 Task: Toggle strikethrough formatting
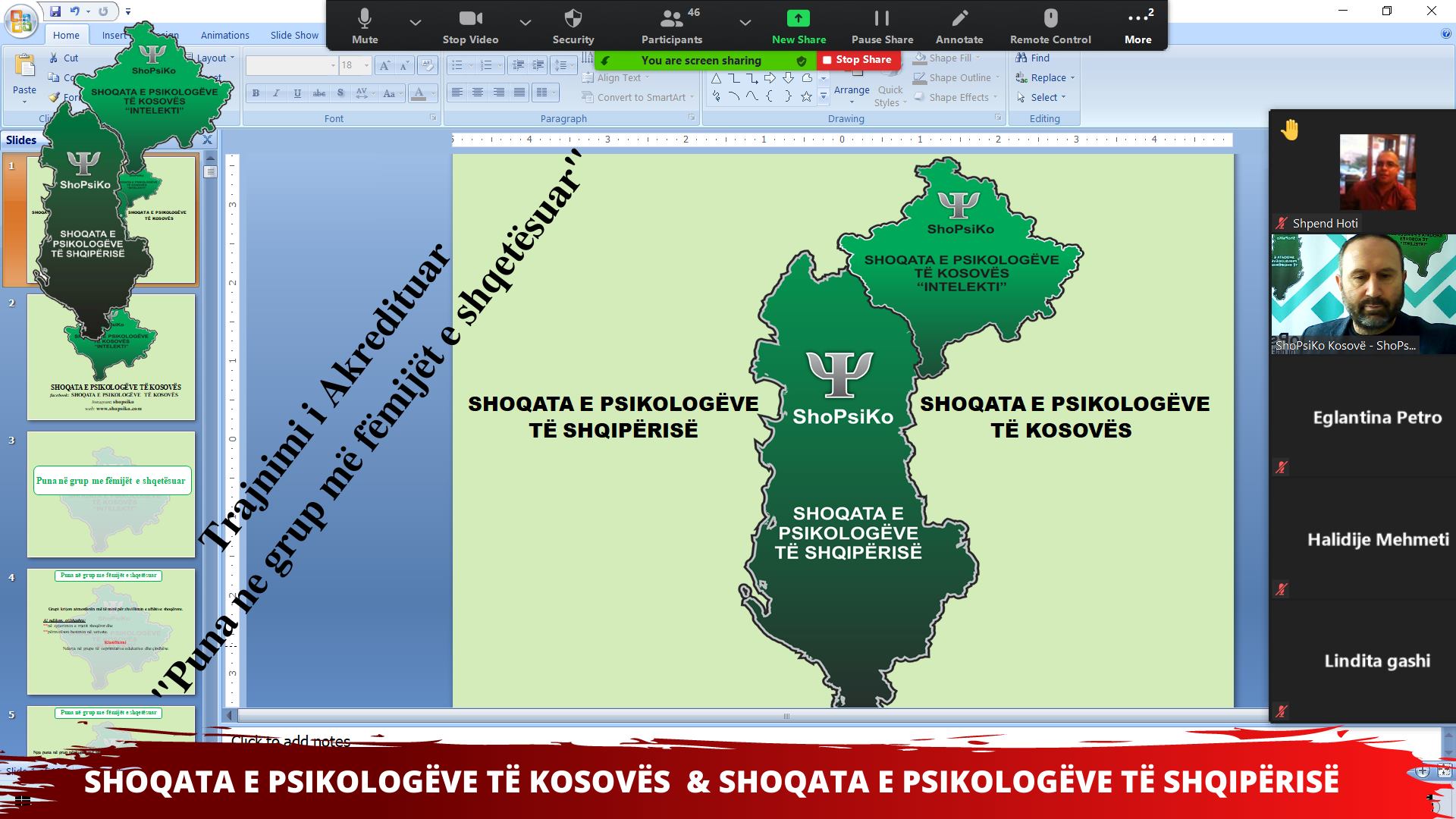[319, 93]
